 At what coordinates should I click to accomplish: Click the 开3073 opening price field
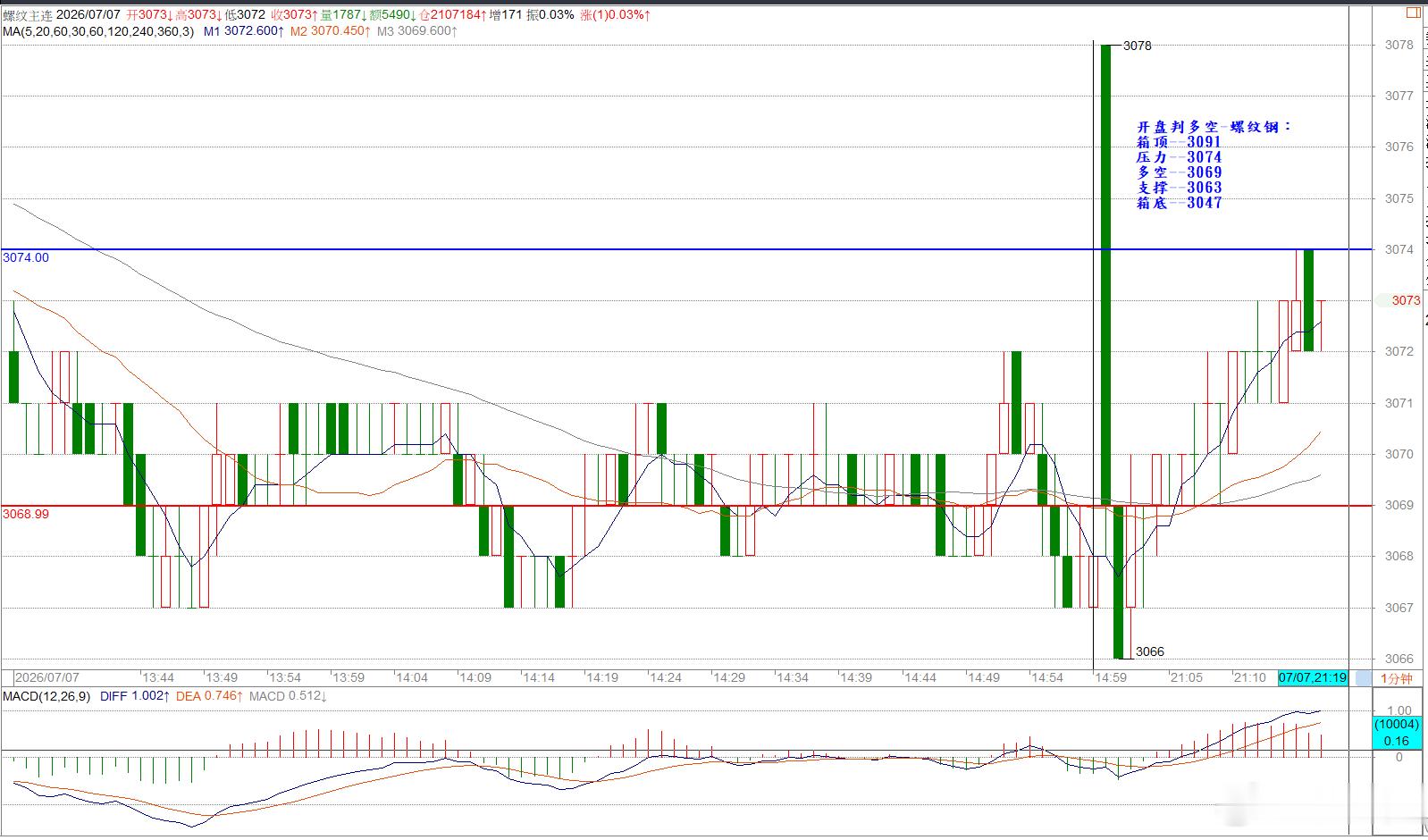click(150, 15)
